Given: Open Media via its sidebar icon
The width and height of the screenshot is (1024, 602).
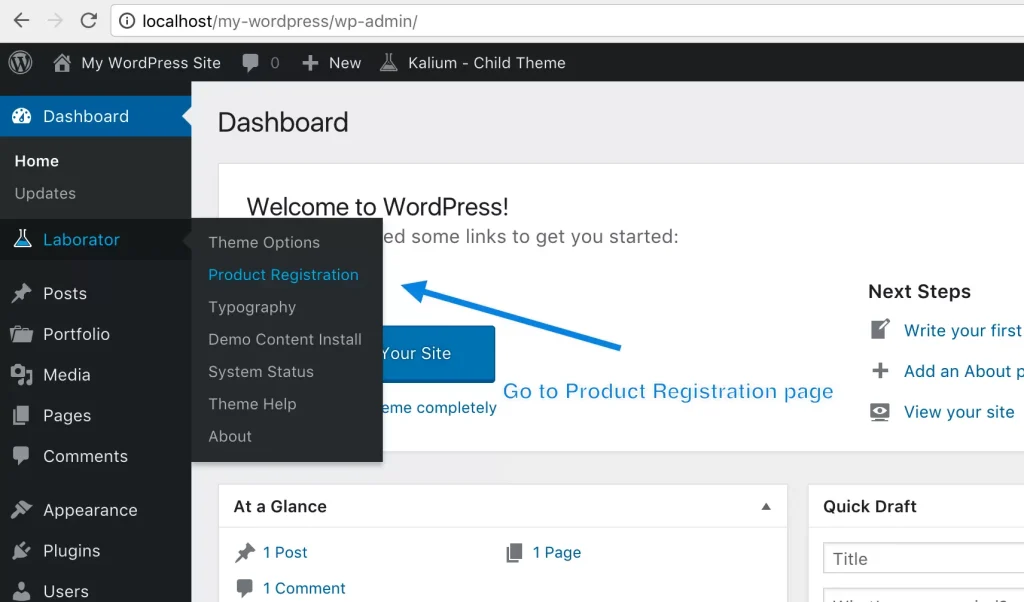Looking at the screenshot, I should pyautogui.click(x=21, y=375).
